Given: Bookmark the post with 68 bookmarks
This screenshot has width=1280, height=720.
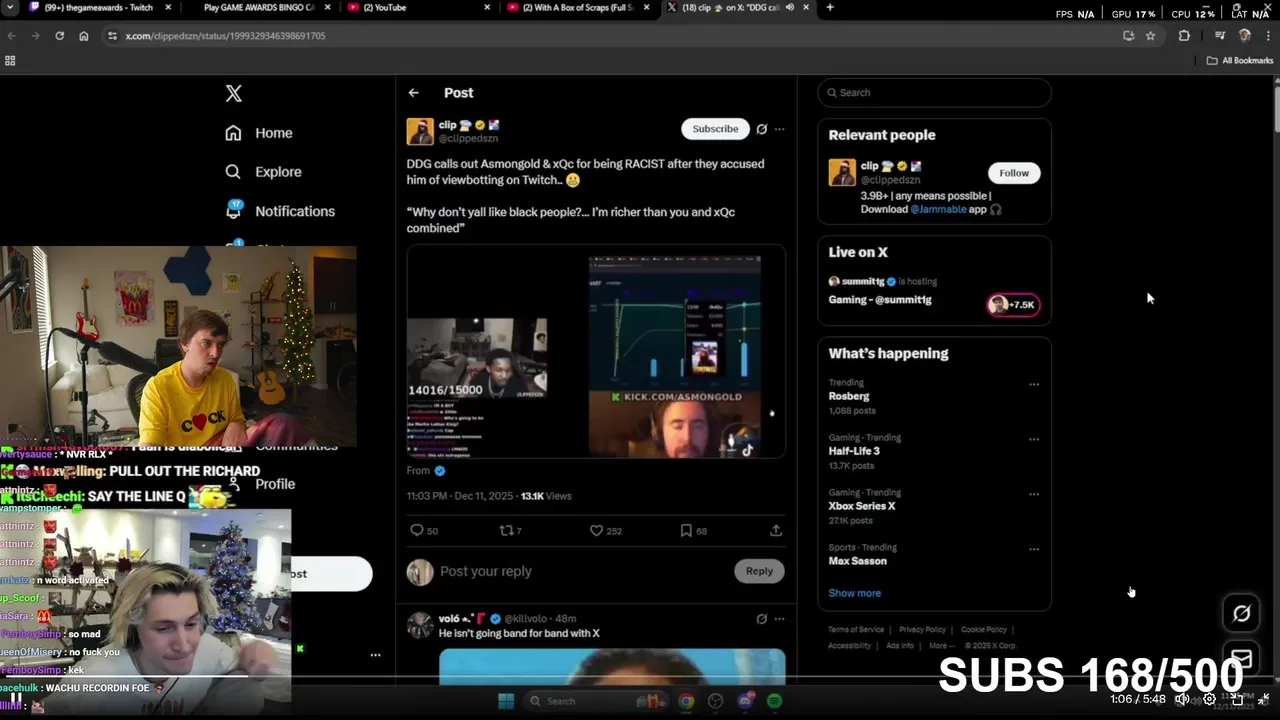Looking at the screenshot, I should pyautogui.click(x=693, y=531).
